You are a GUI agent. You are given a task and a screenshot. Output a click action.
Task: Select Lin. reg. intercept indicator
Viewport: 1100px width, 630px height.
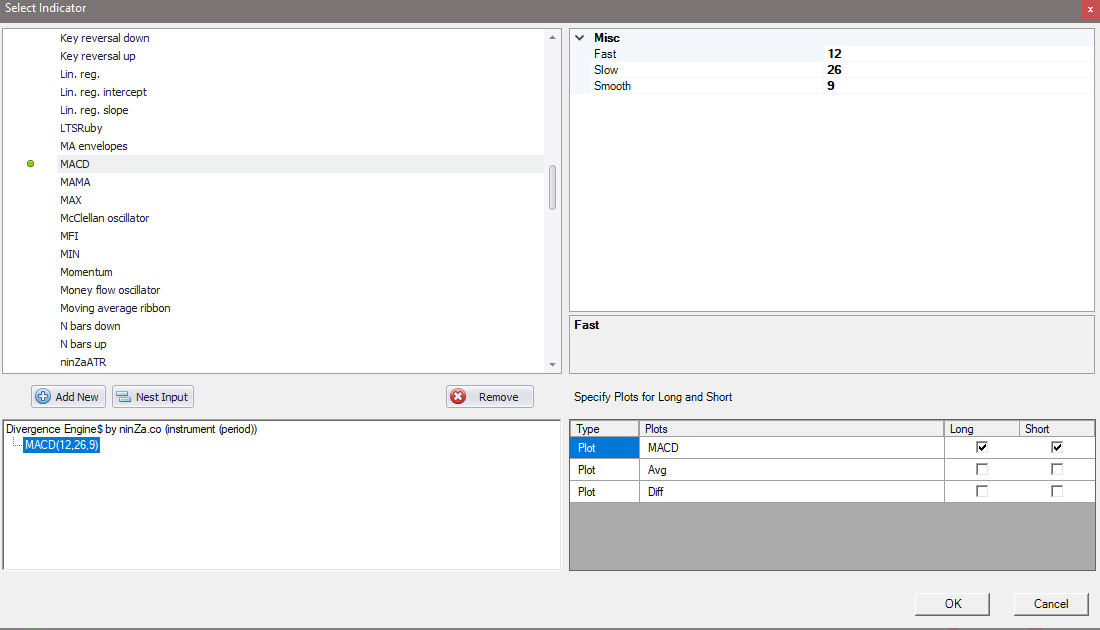(103, 92)
